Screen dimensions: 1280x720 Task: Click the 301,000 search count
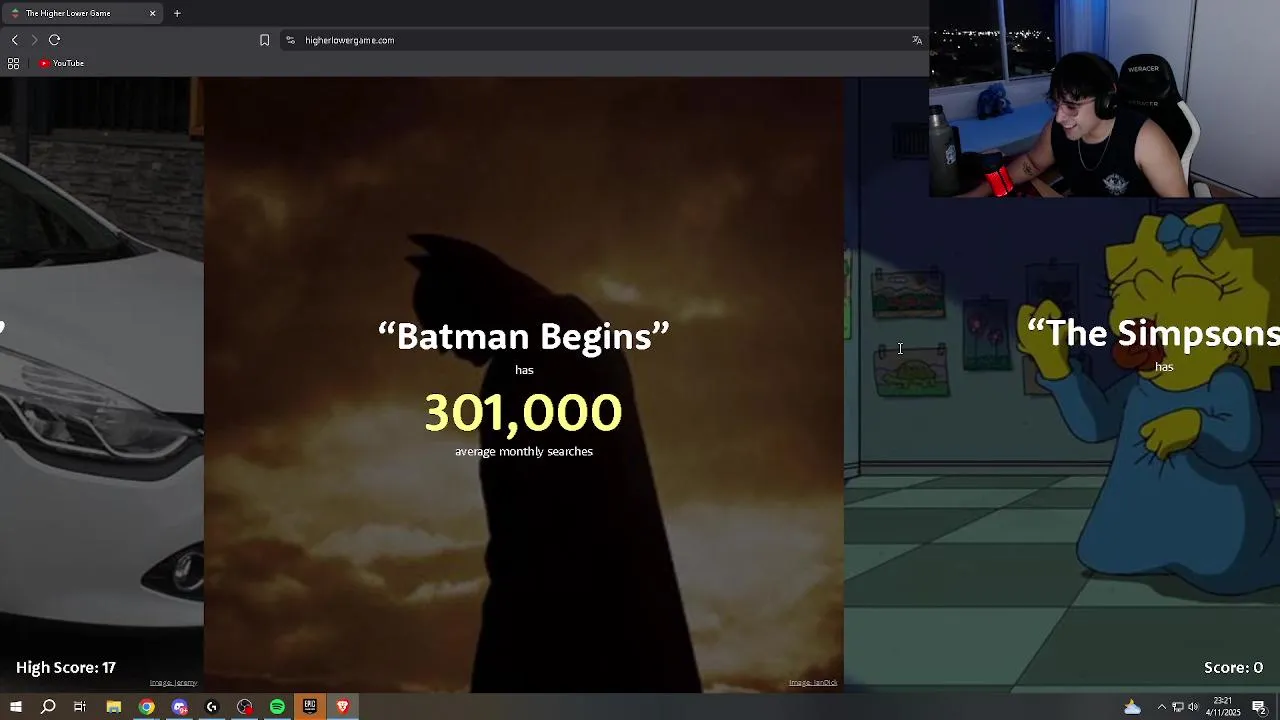pos(523,412)
